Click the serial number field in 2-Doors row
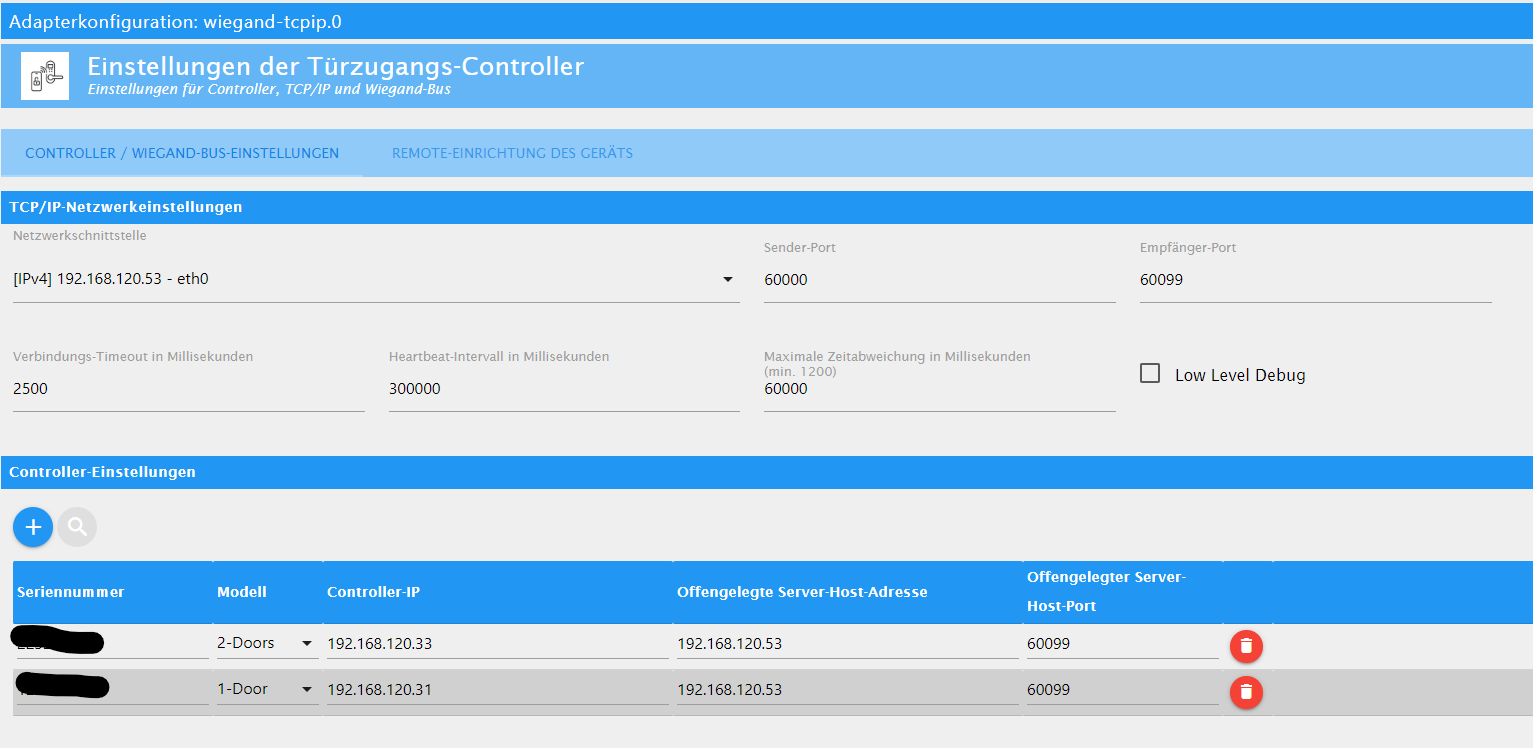Viewport: 1533px width, 748px height. (113, 643)
